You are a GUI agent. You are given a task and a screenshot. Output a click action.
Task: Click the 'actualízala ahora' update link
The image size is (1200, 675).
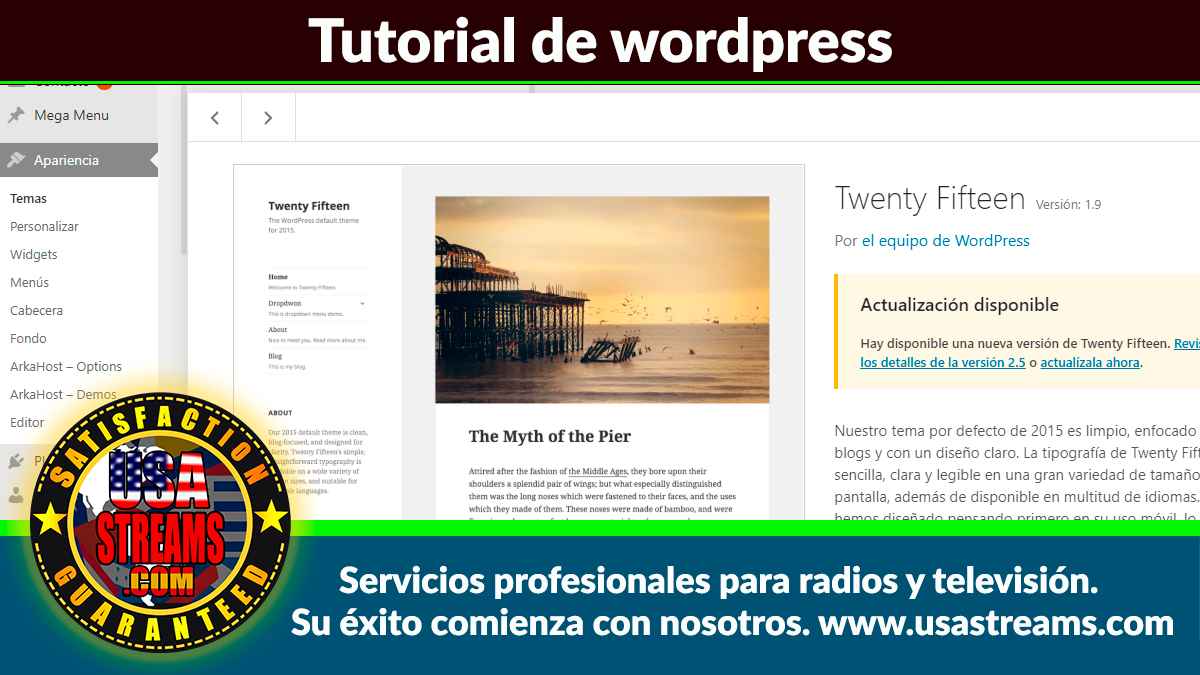click(x=1090, y=363)
